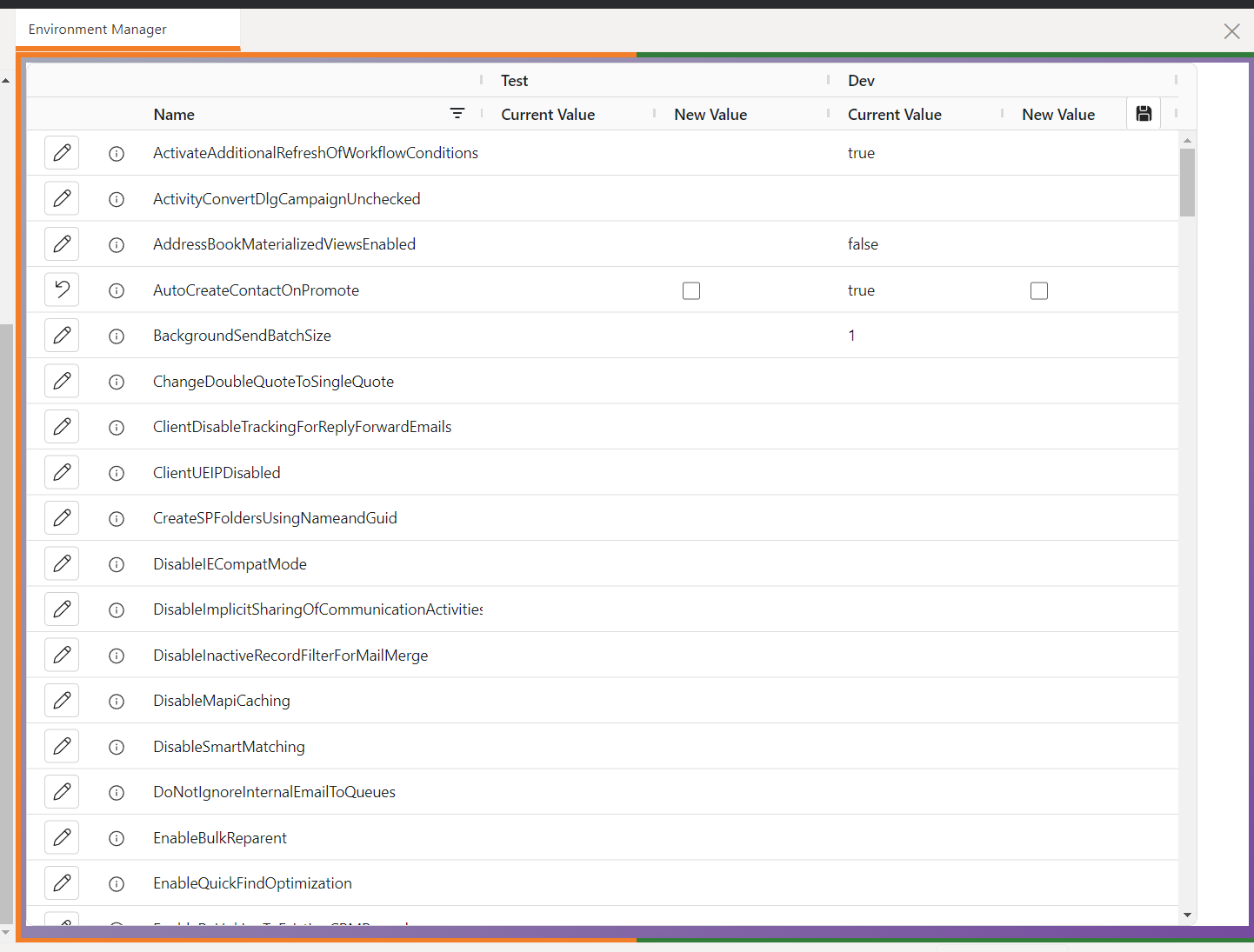The width and height of the screenshot is (1254, 952).
Task: Save Dev changes using the floppy disk icon
Action: coord(1143,113)
